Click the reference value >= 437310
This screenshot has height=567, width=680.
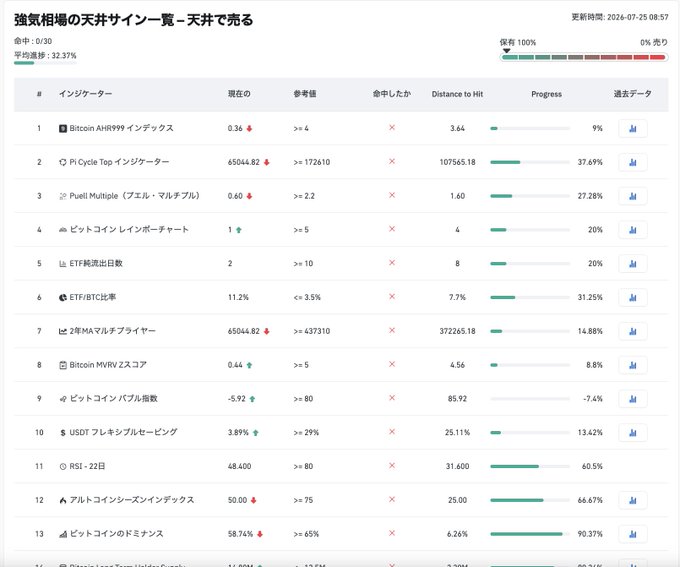tap(312, 331)
